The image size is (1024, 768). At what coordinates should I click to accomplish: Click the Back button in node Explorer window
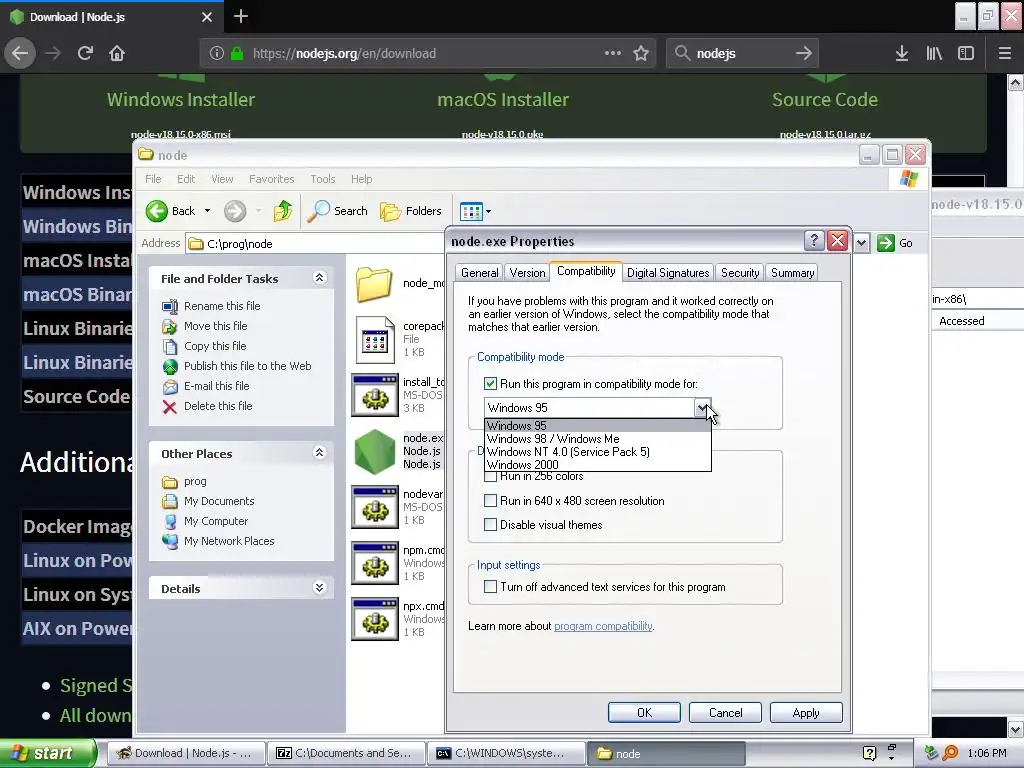tap(171, 211)
